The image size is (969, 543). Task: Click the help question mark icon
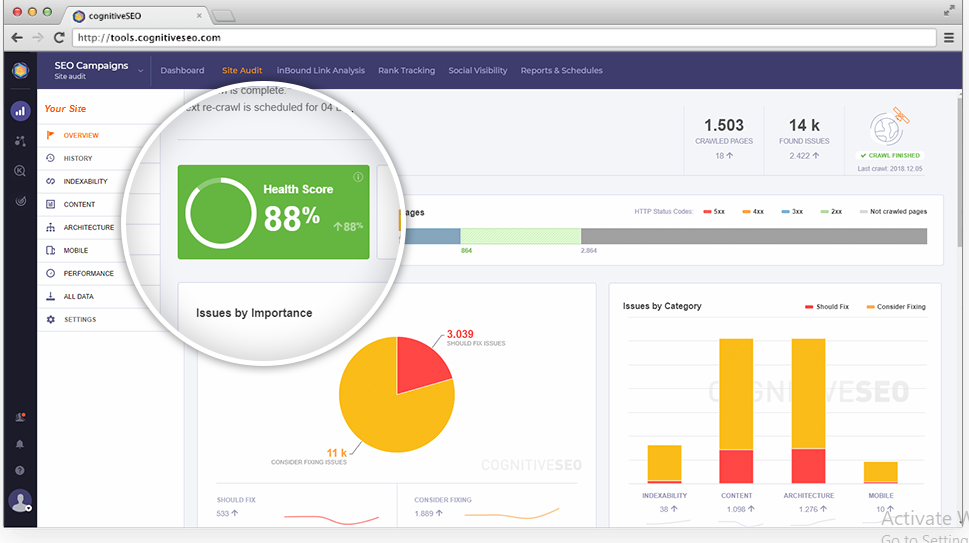[x=20, y=471]
